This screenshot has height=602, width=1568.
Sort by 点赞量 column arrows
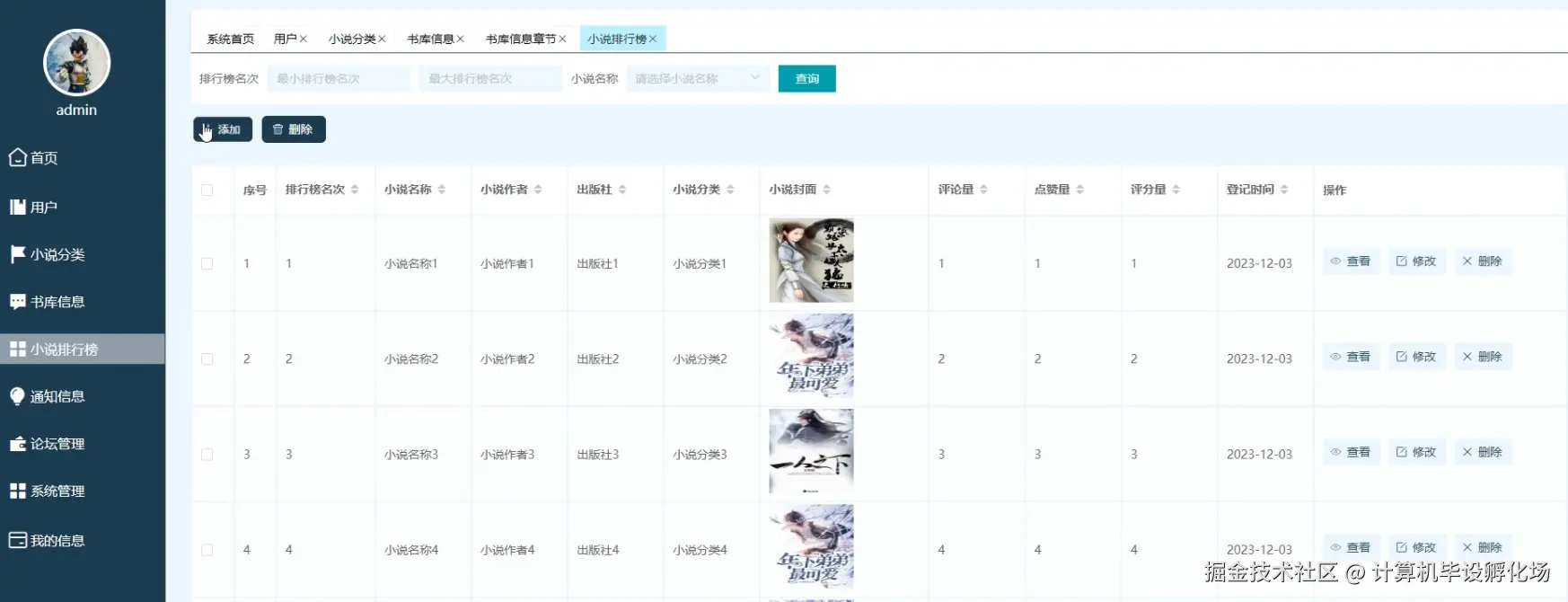click(1079, 190)
